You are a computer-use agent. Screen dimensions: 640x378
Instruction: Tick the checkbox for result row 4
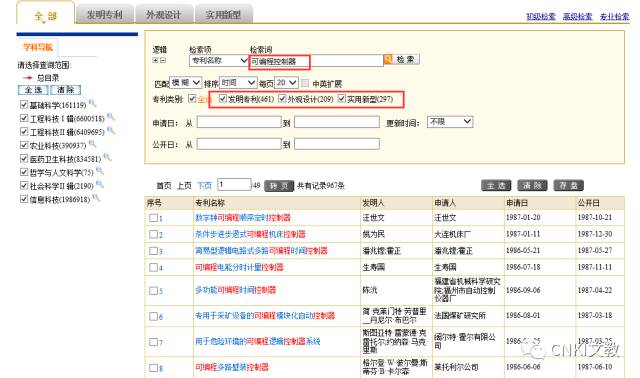153,267
